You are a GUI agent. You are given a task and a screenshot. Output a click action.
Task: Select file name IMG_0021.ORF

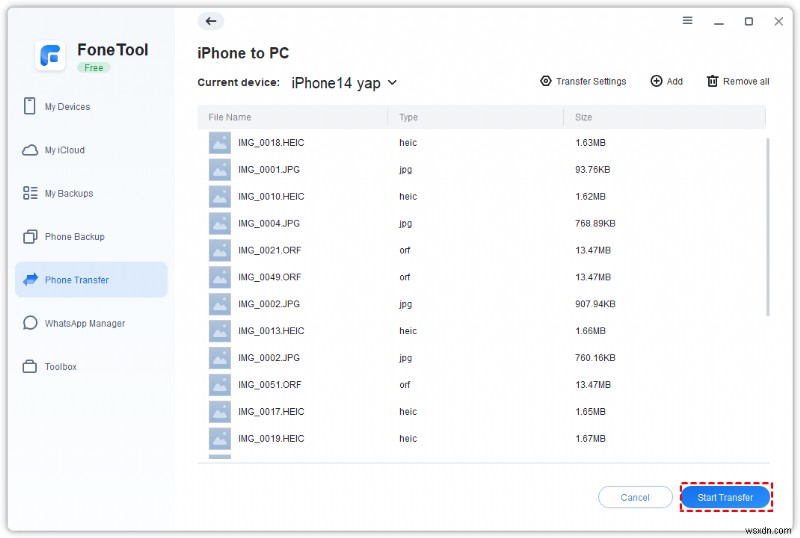tap(269, 250)
